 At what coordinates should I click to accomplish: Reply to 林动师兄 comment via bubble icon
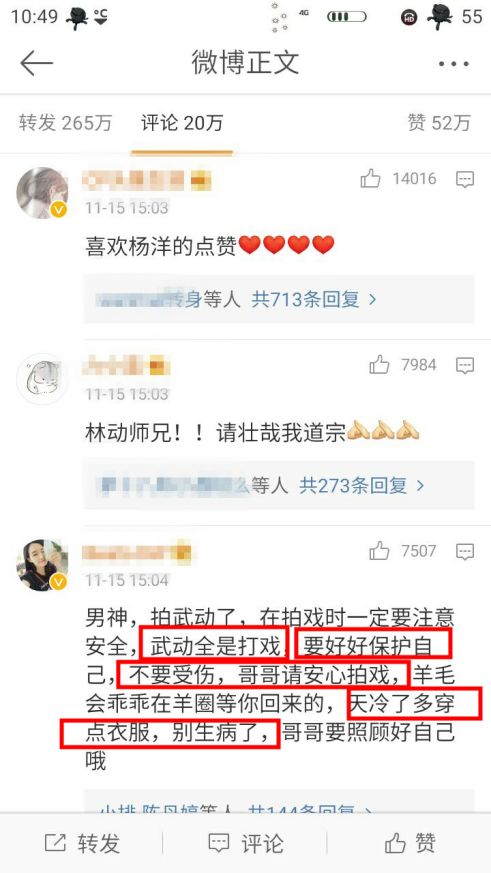[x=465, y=365]
